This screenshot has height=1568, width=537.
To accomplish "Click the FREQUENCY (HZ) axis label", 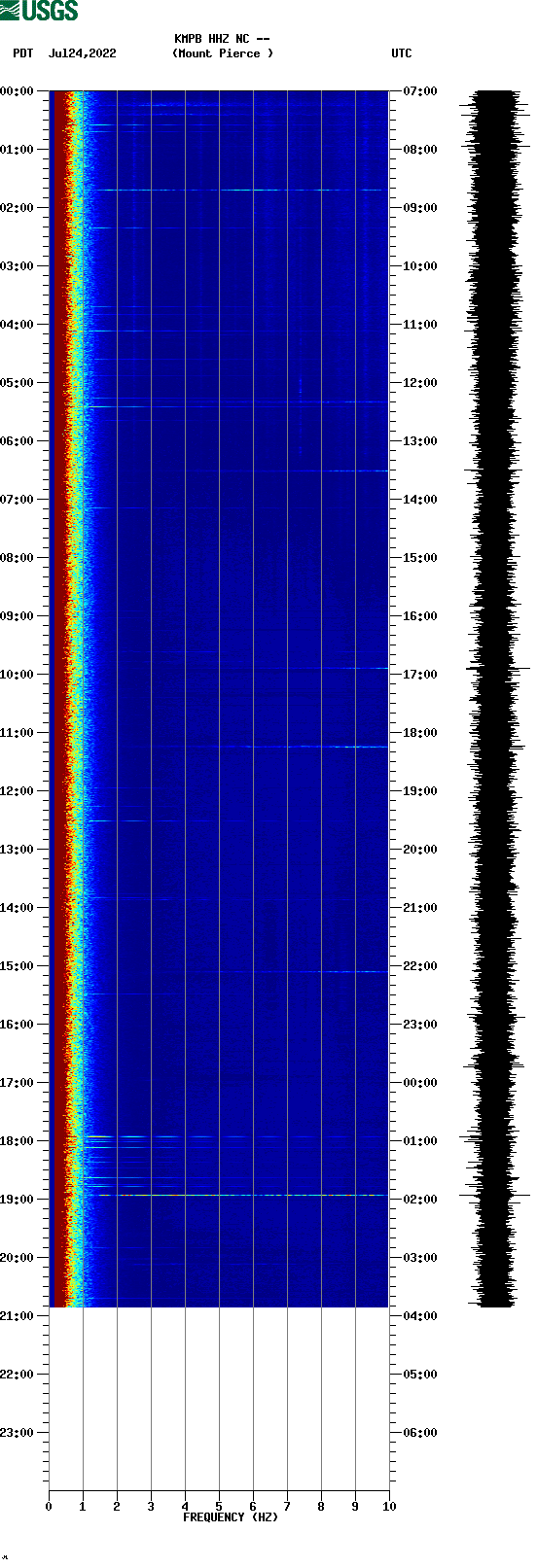I will [x=231, y=1517].
